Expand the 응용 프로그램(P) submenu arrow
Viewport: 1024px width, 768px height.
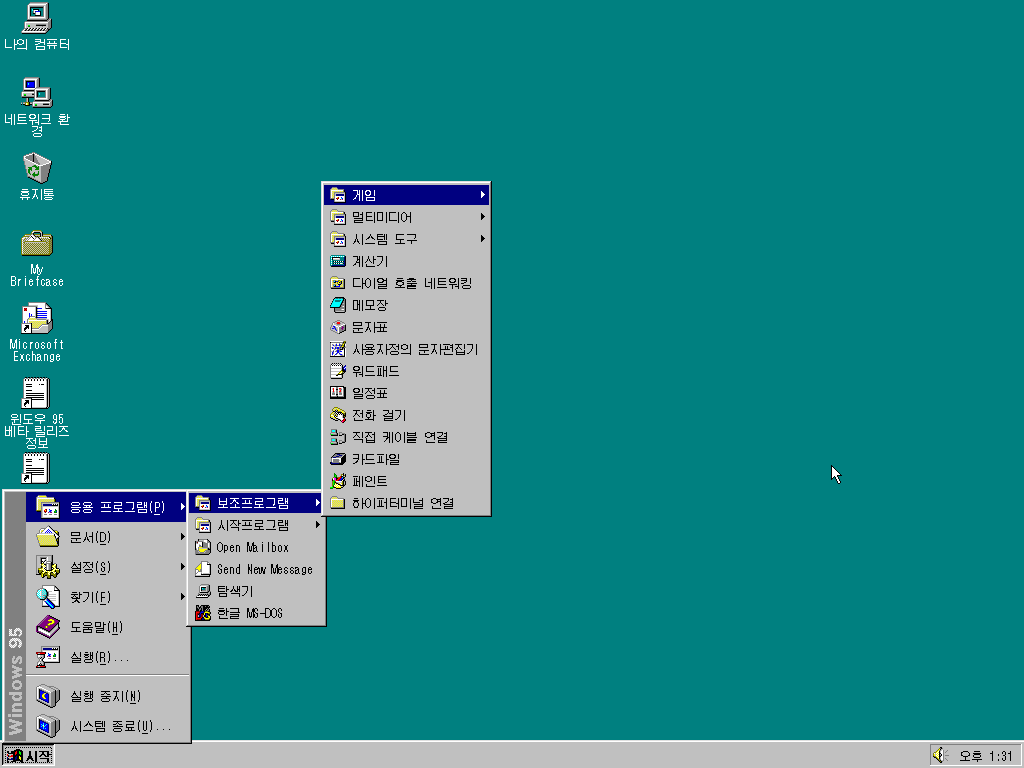pos(182,507)
